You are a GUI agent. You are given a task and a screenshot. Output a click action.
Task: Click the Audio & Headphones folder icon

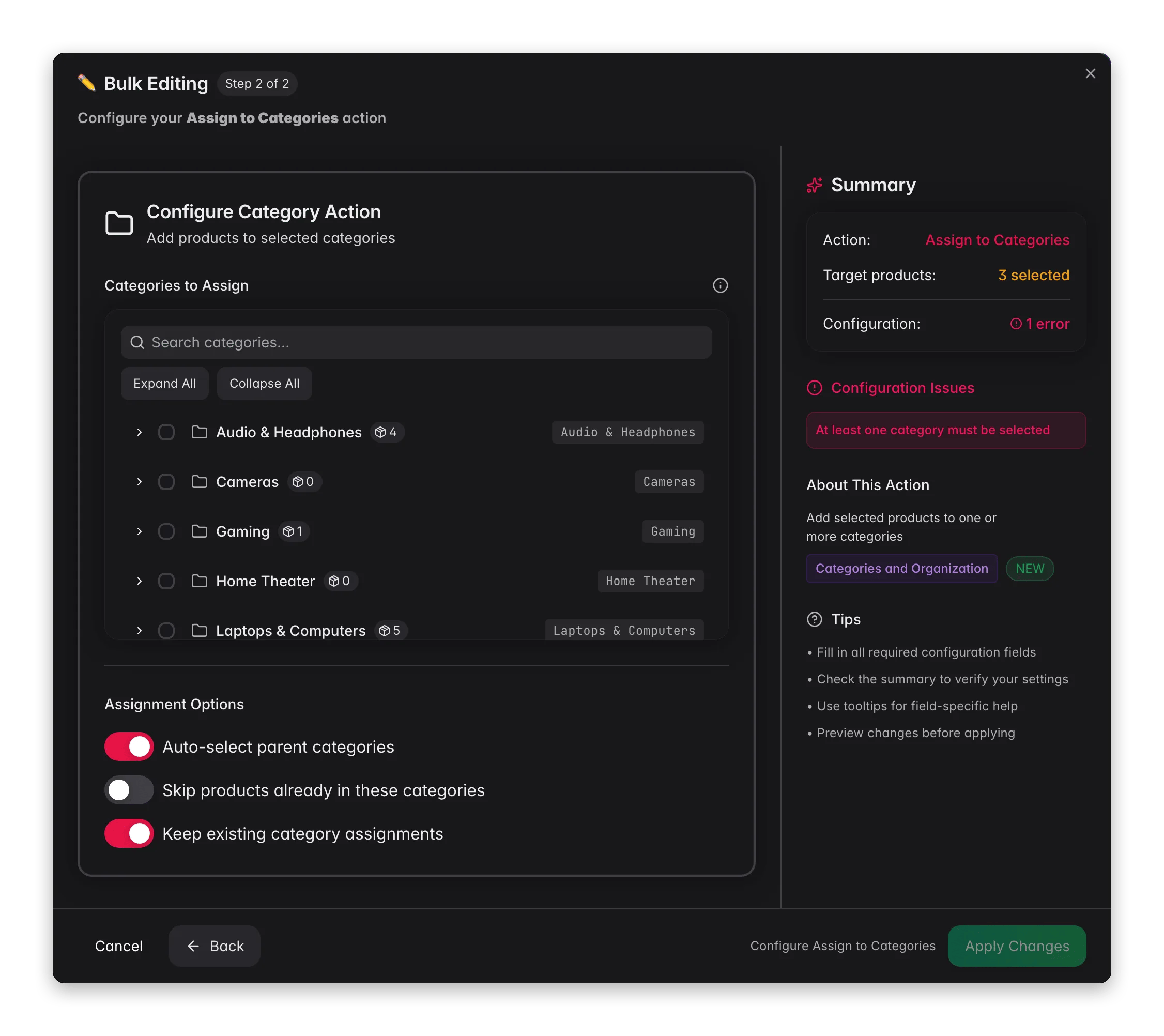pos(200,432)
